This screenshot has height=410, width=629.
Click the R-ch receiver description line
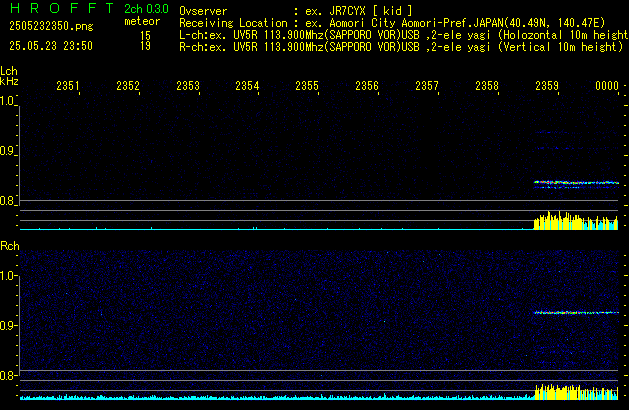click(x=401, y=47)
